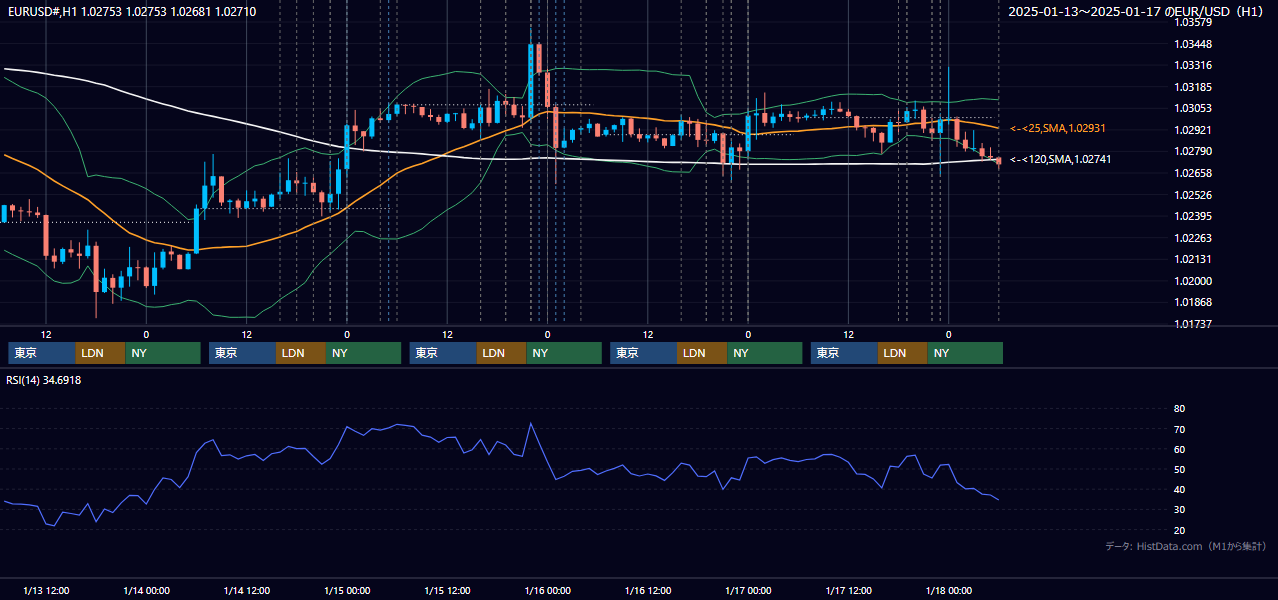Click price axis value 1.03579
Viewport: 1278px width, 600px height.
pos(1192,22)
